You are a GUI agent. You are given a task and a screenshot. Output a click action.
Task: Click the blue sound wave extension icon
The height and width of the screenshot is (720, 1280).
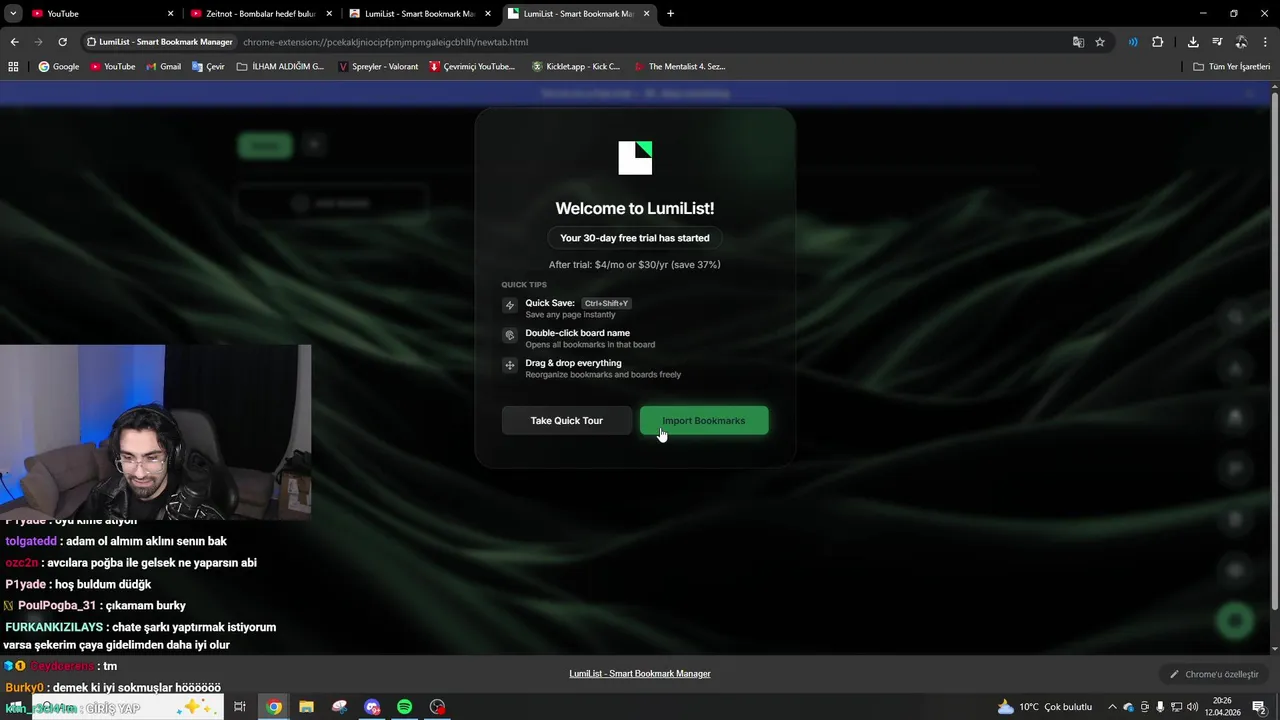coord(1133,42)
